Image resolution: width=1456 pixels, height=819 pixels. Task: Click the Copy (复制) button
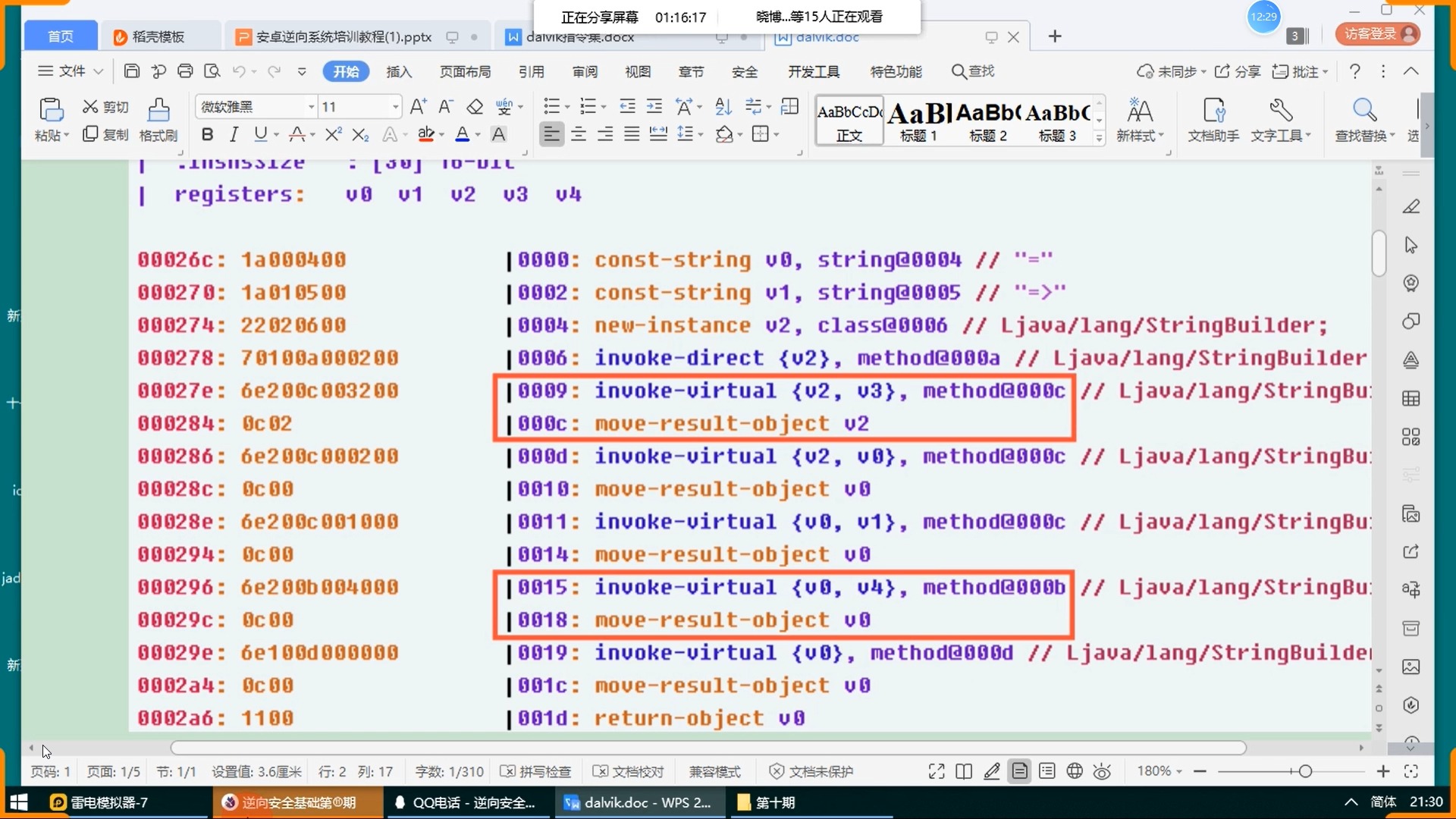coord(105,134)
